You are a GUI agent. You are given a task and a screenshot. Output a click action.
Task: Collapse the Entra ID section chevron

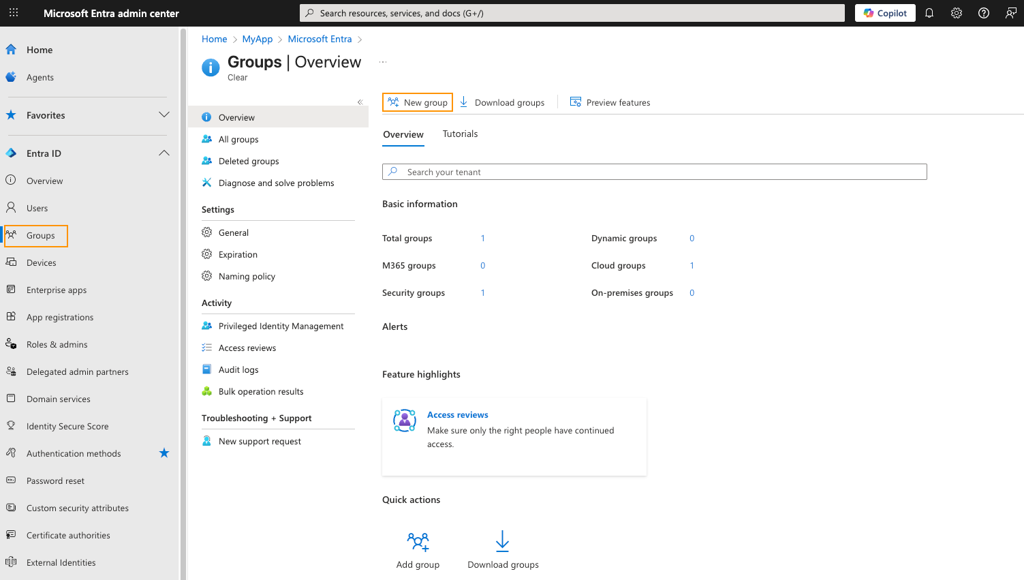[164, 153]
